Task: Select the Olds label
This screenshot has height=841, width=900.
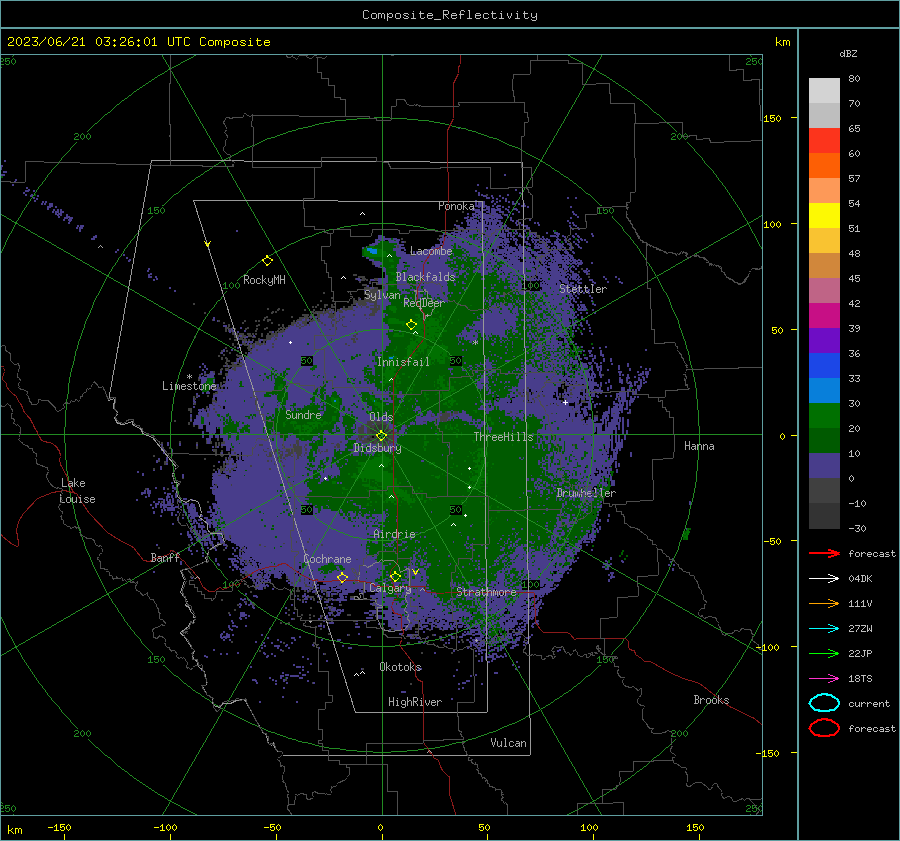Action: pos(381,417)
